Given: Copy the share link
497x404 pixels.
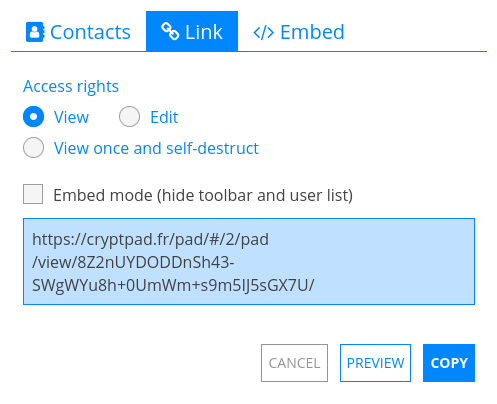Looking at the screenshot, I should (449, 363).
